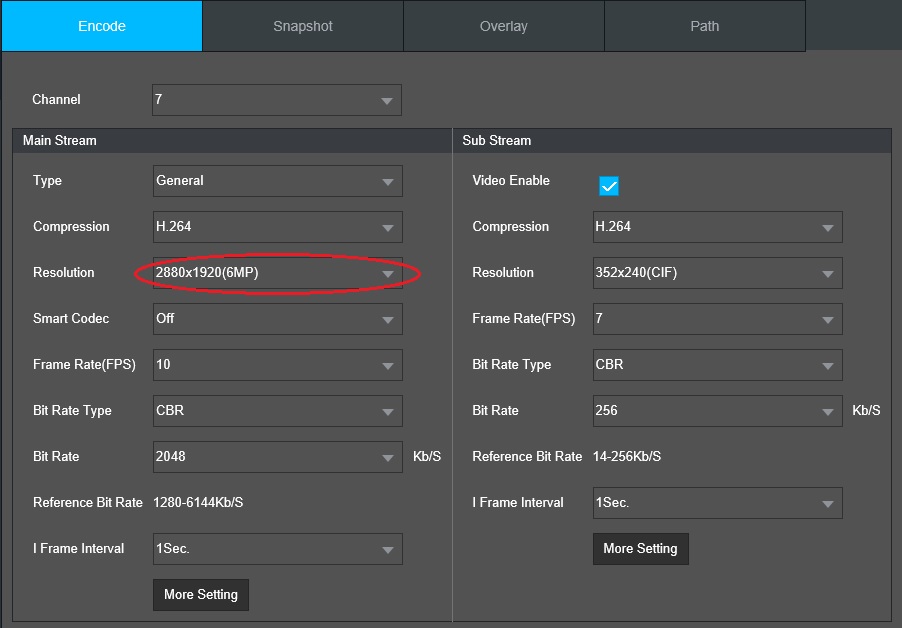Open the Channel dropdown

click(x=277, y=100)
